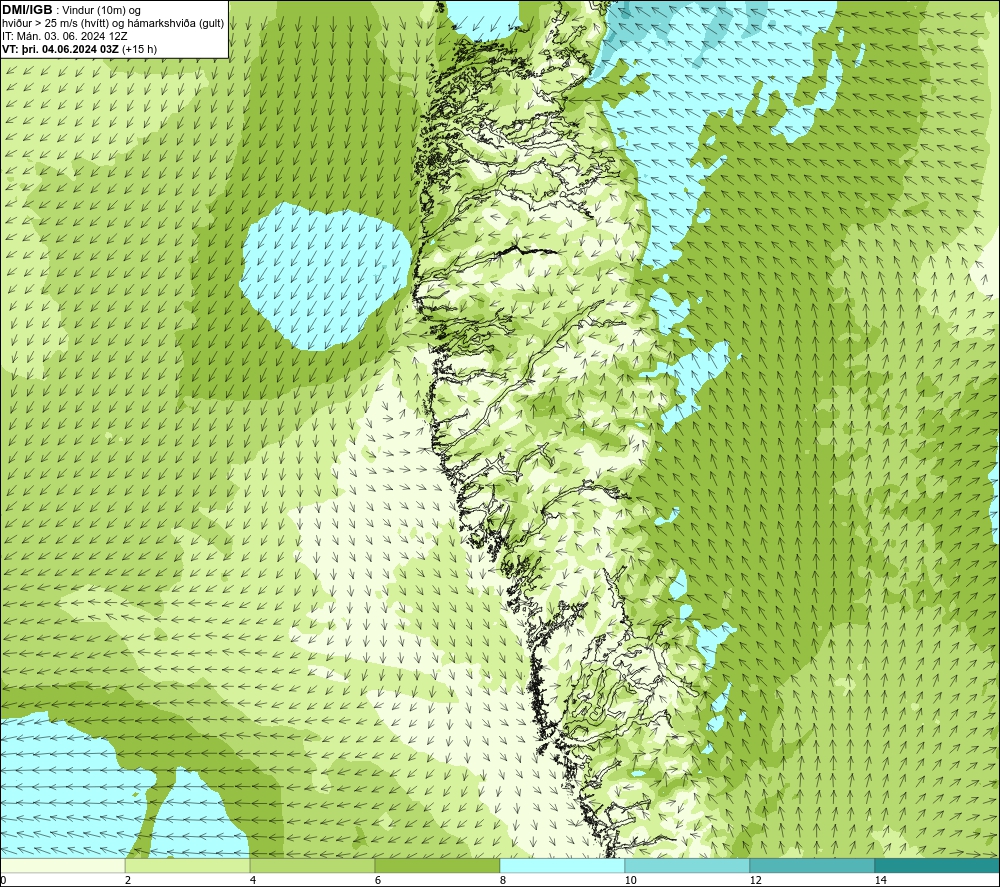The height and width of the screenshot is (887, 1000).
Task: Click the 10-12 m/s cyan legend swatch
Action: (688, 865)
